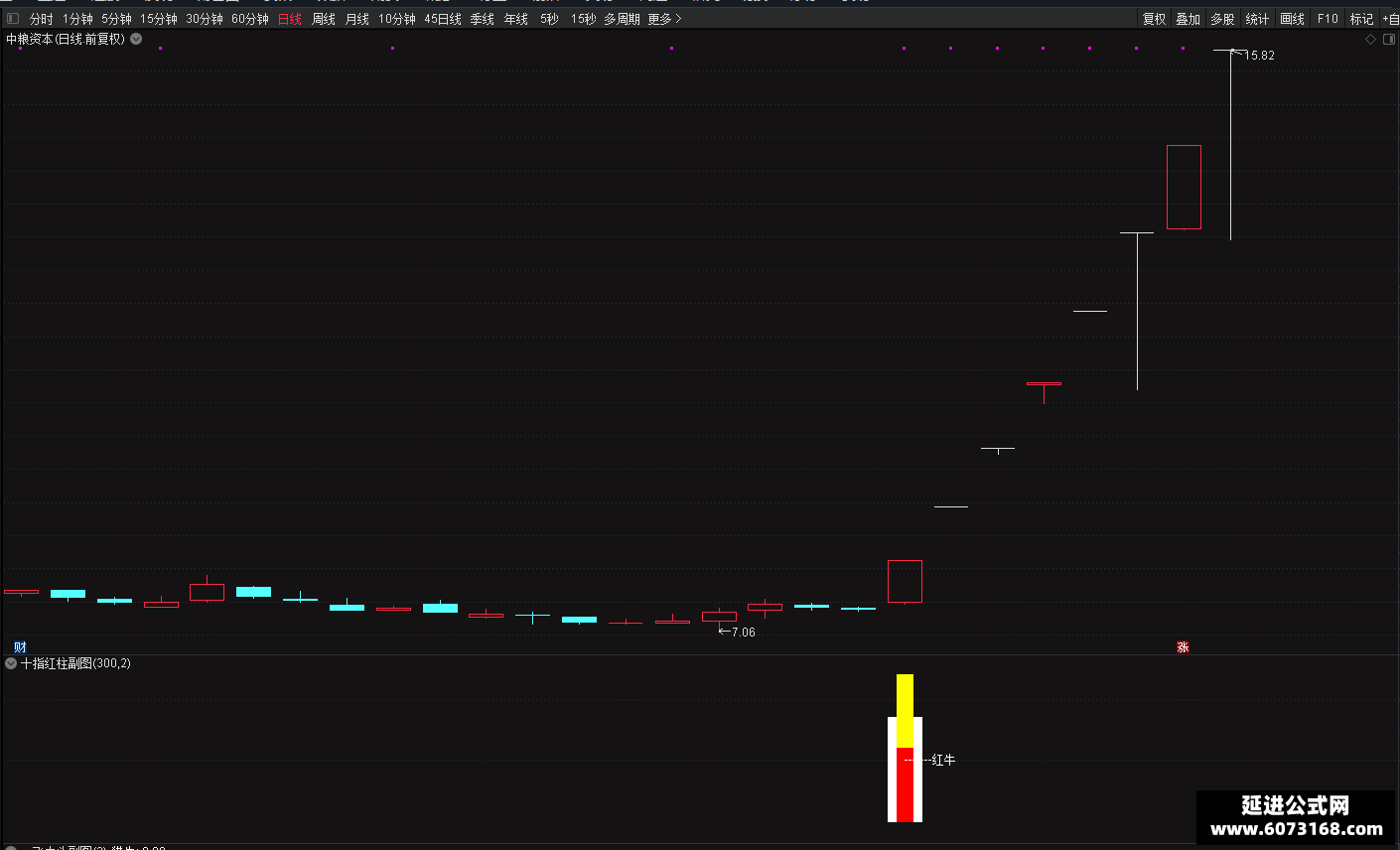Expand 更多 for additional period options
Screen dimensions: 1400x850
click(664, 19)
